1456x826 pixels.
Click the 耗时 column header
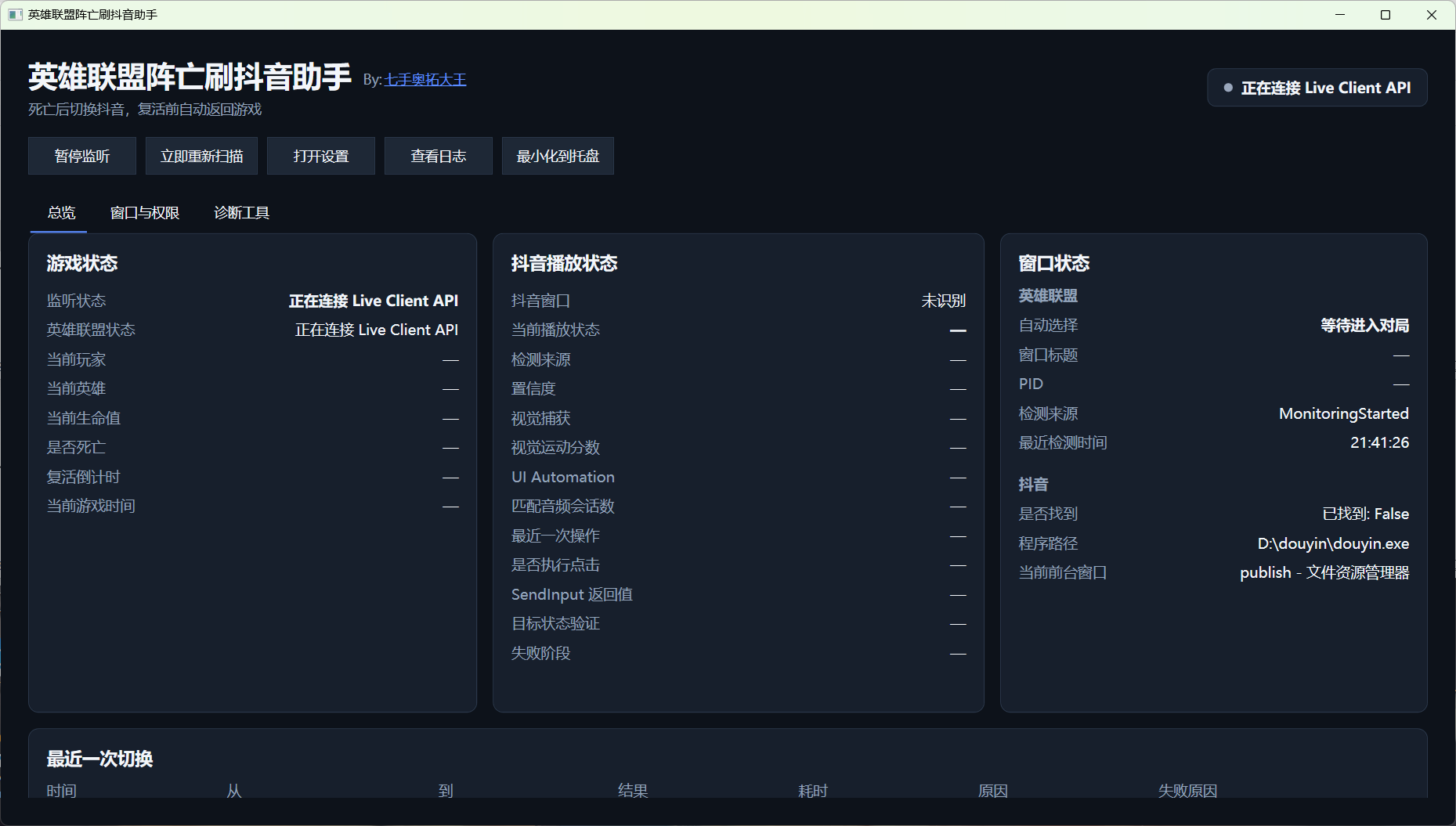(813, 791)
